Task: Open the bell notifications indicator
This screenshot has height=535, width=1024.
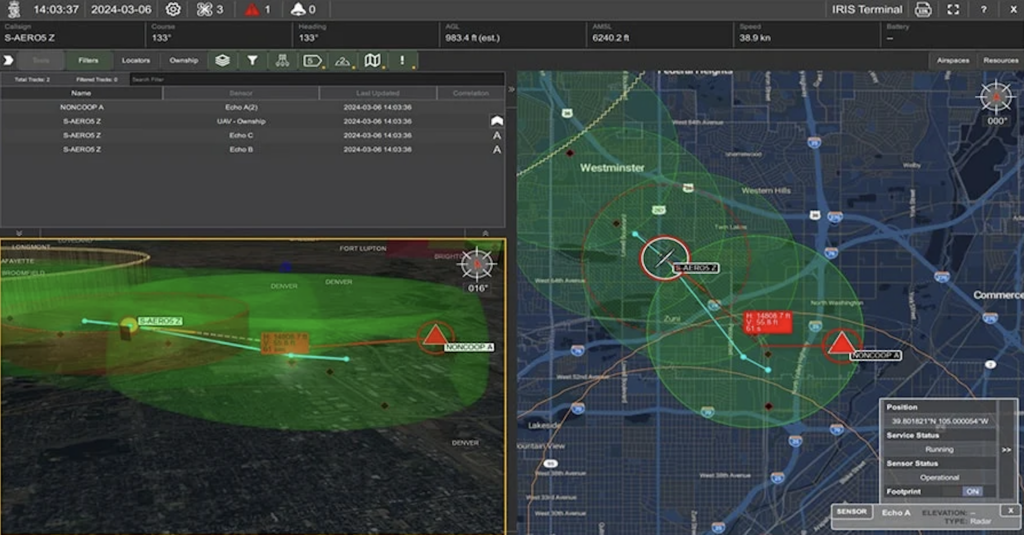Action: (x=304, y=9)
